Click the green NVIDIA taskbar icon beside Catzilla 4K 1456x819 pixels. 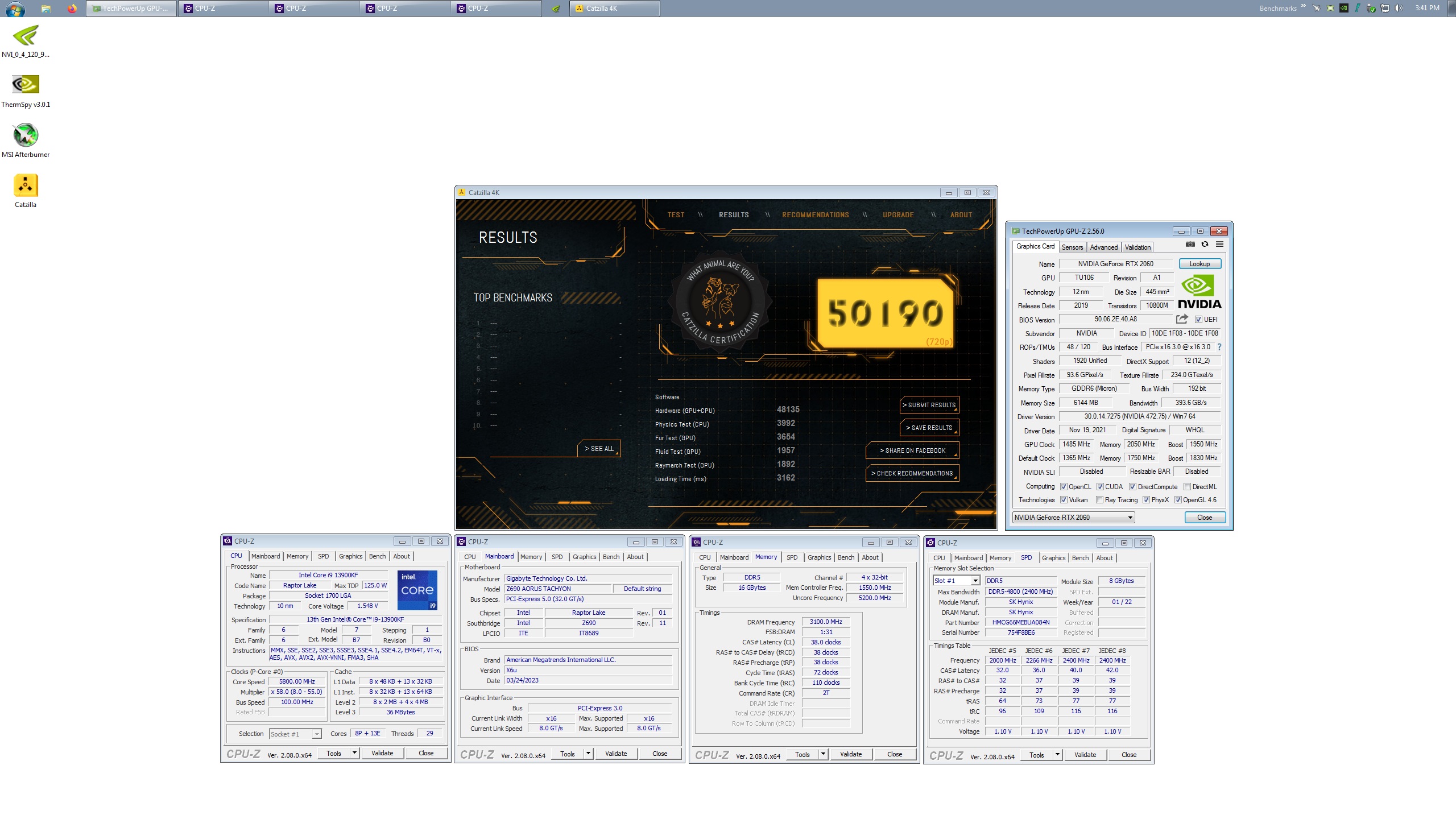pos(556,9)
